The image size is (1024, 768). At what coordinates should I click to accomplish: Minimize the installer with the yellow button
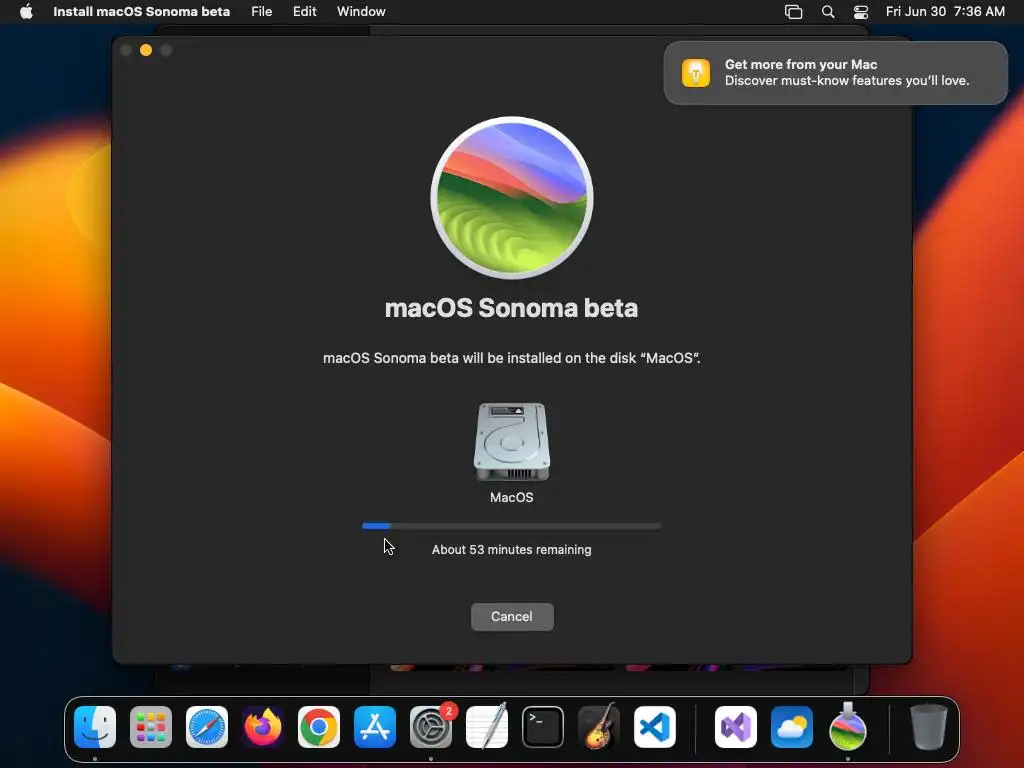tap(146, 50)
